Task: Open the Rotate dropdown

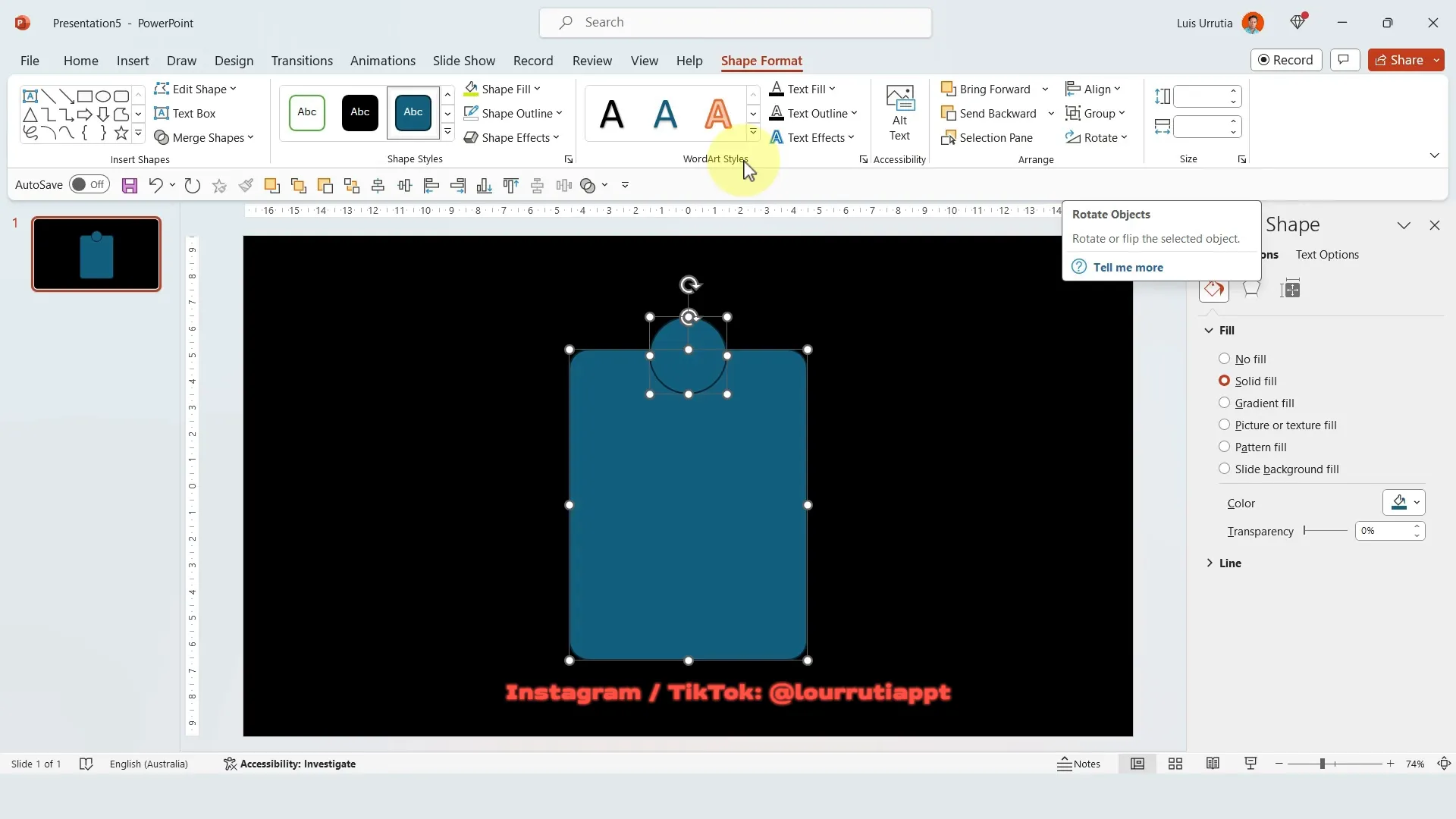Action: [1097, 137]
